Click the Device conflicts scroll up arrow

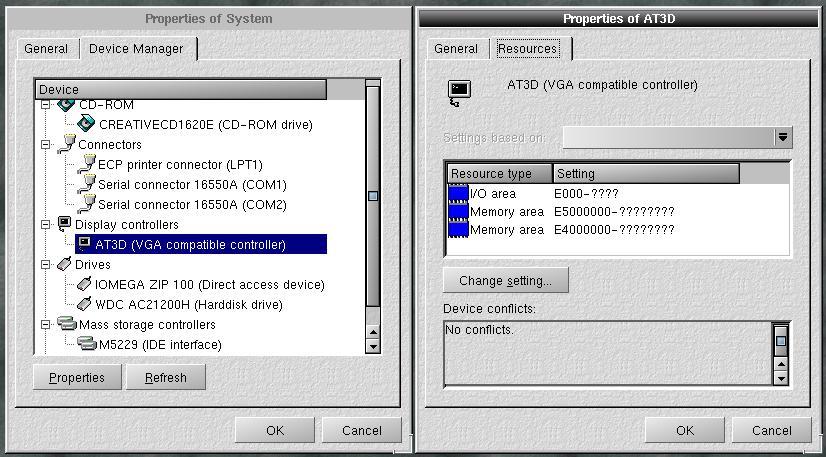coord(781,364)
